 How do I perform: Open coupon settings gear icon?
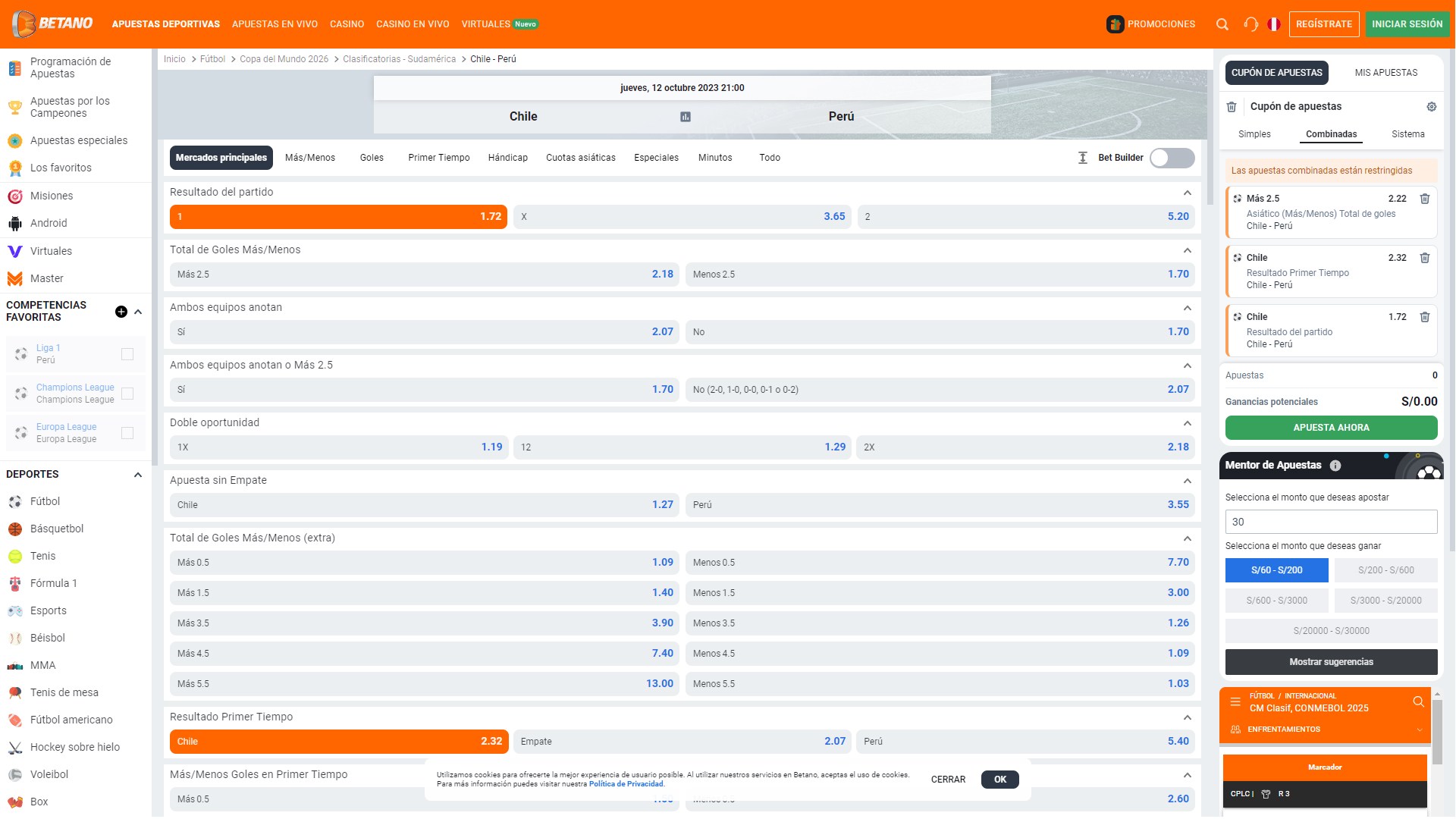[1432, 107]
